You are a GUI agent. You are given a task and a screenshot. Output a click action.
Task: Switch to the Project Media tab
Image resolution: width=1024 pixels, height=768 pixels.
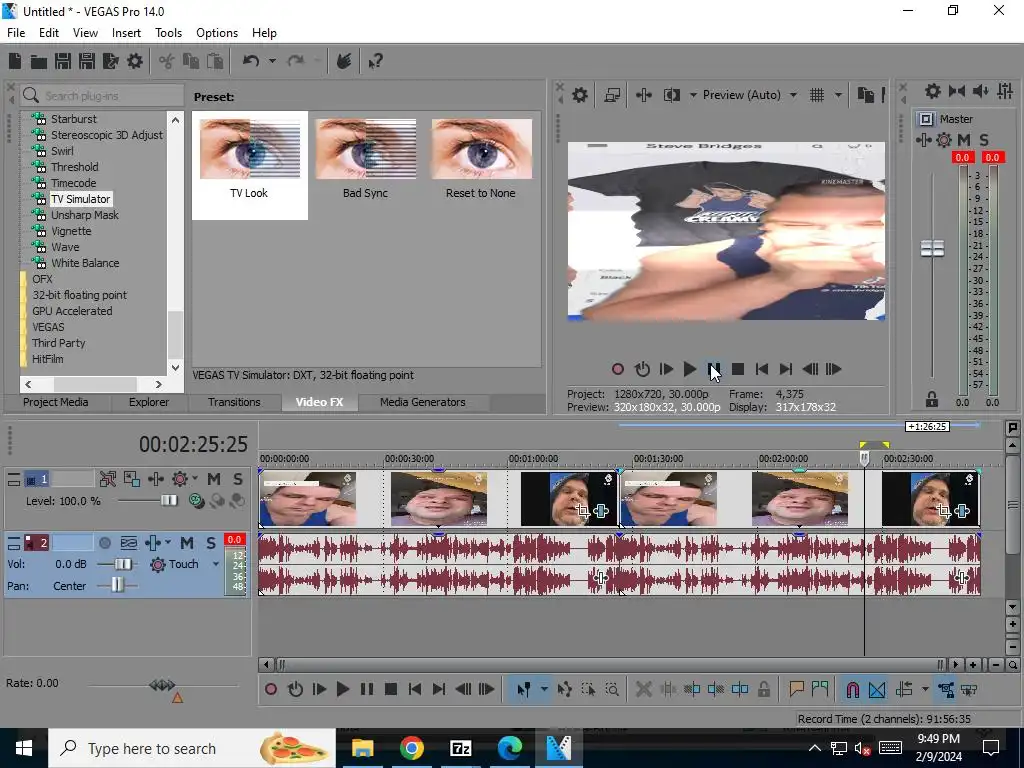click(56, 402)
